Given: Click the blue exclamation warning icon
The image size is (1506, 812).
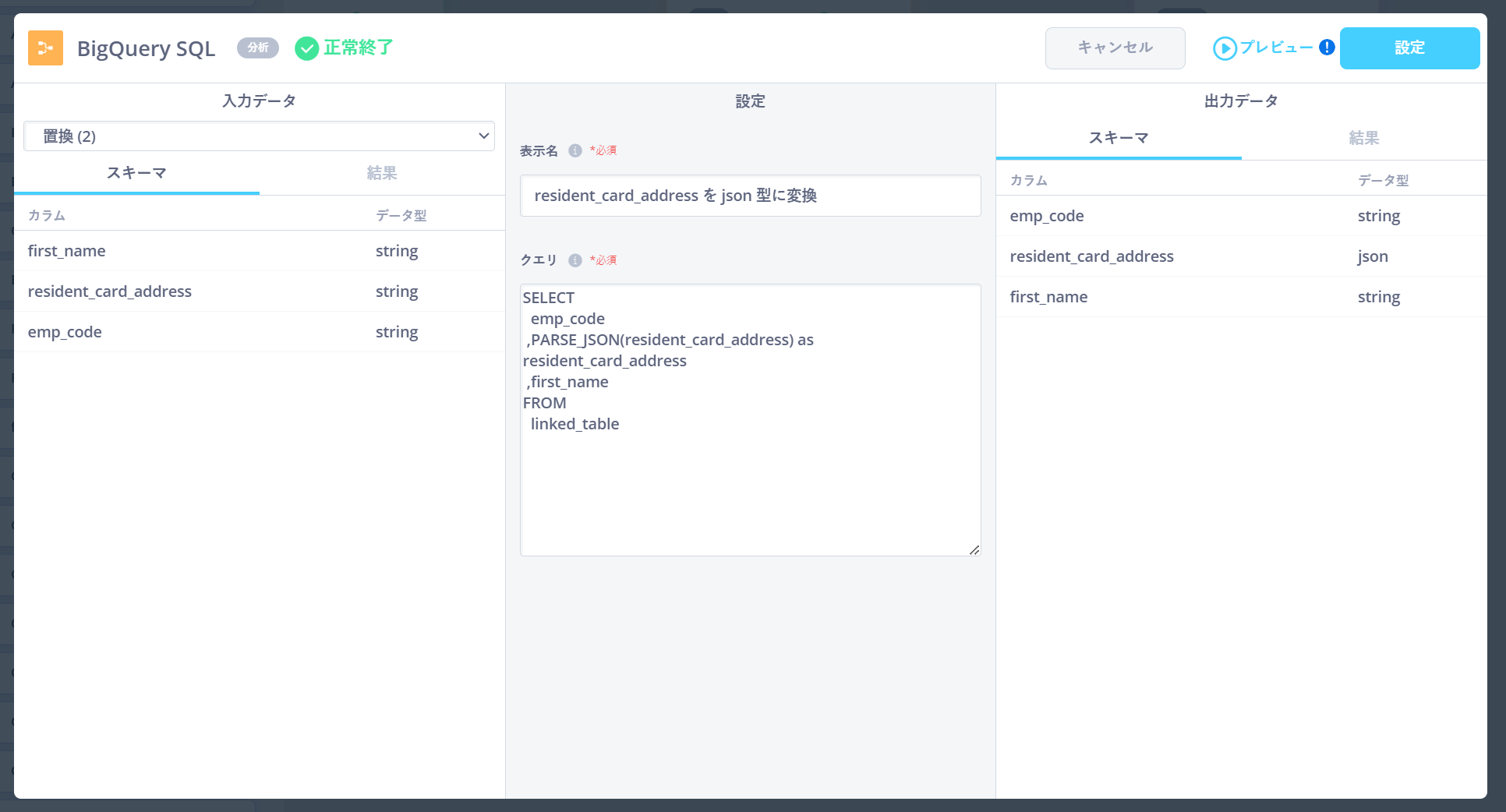Looking at the screenshot, I should (1327, 48).
